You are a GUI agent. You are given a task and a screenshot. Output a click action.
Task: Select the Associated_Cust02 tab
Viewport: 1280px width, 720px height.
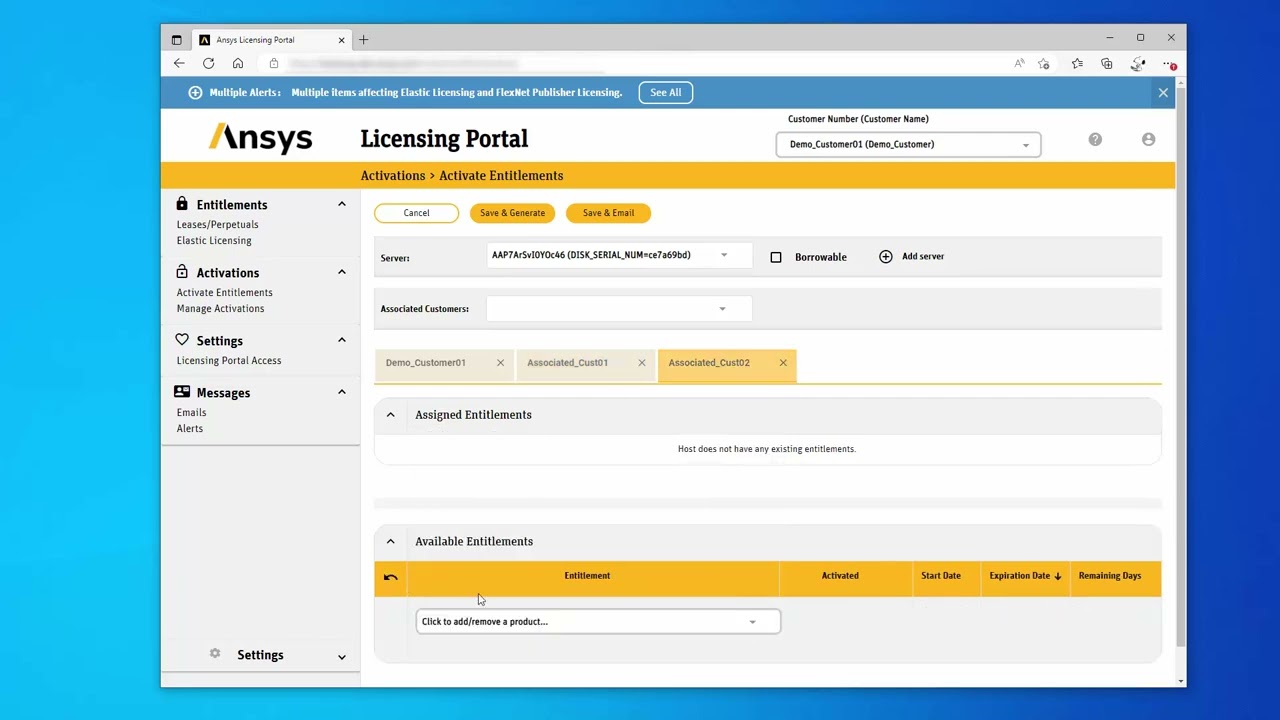coord(709,363)
